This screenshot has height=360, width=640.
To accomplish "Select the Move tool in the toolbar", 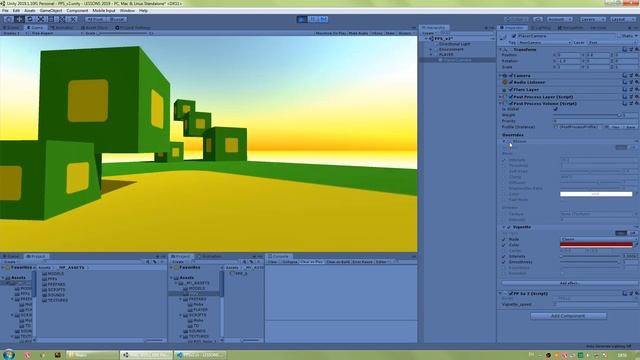I will pyautogui.click(x=19, y=19).
